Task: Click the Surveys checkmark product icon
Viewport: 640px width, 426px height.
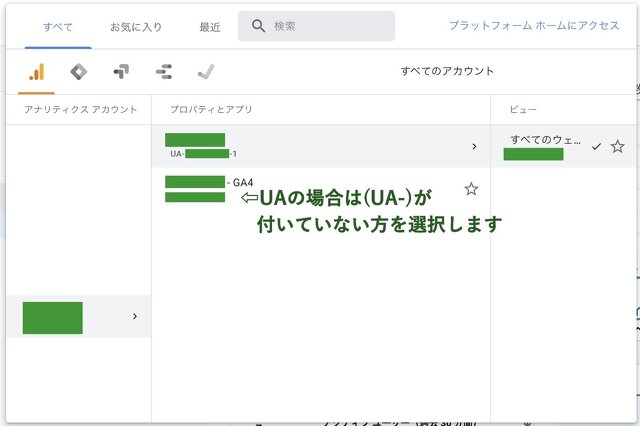Action: 206,72
